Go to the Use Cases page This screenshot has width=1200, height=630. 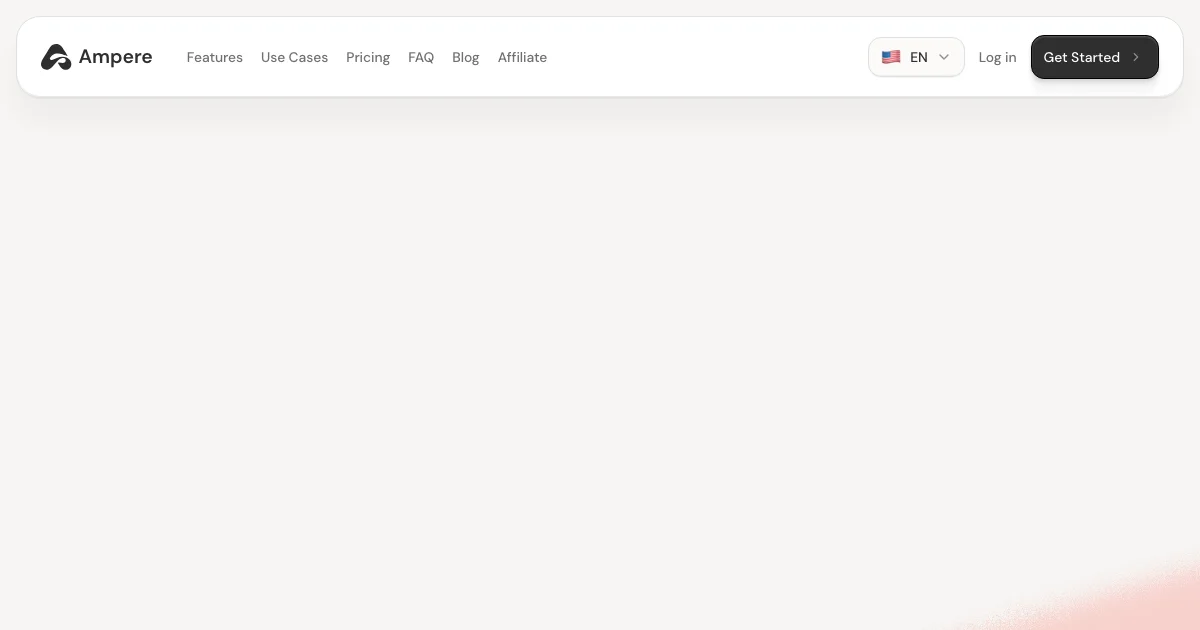[x=294, y=57]
